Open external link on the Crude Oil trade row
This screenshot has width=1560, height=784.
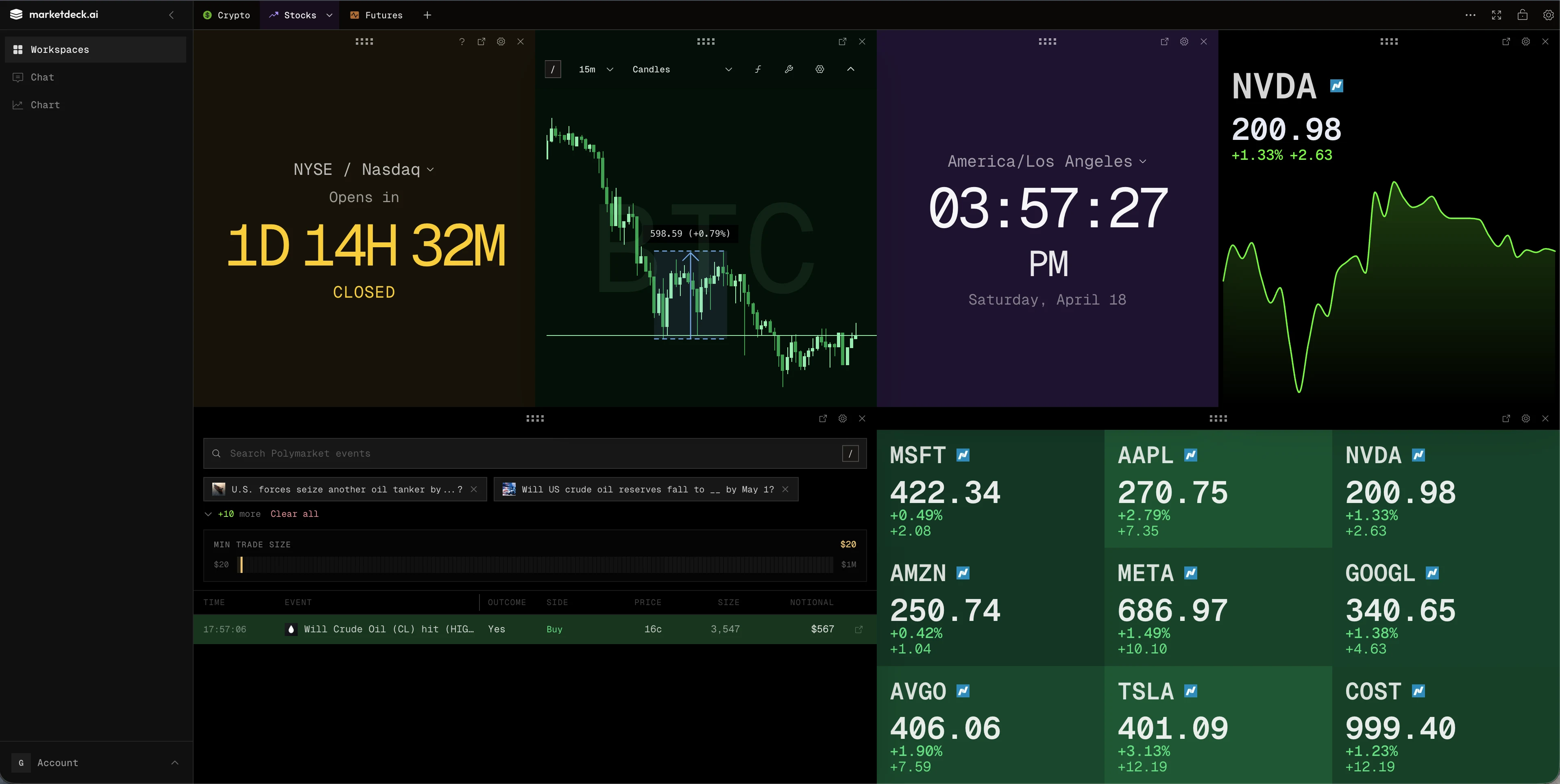858,629
